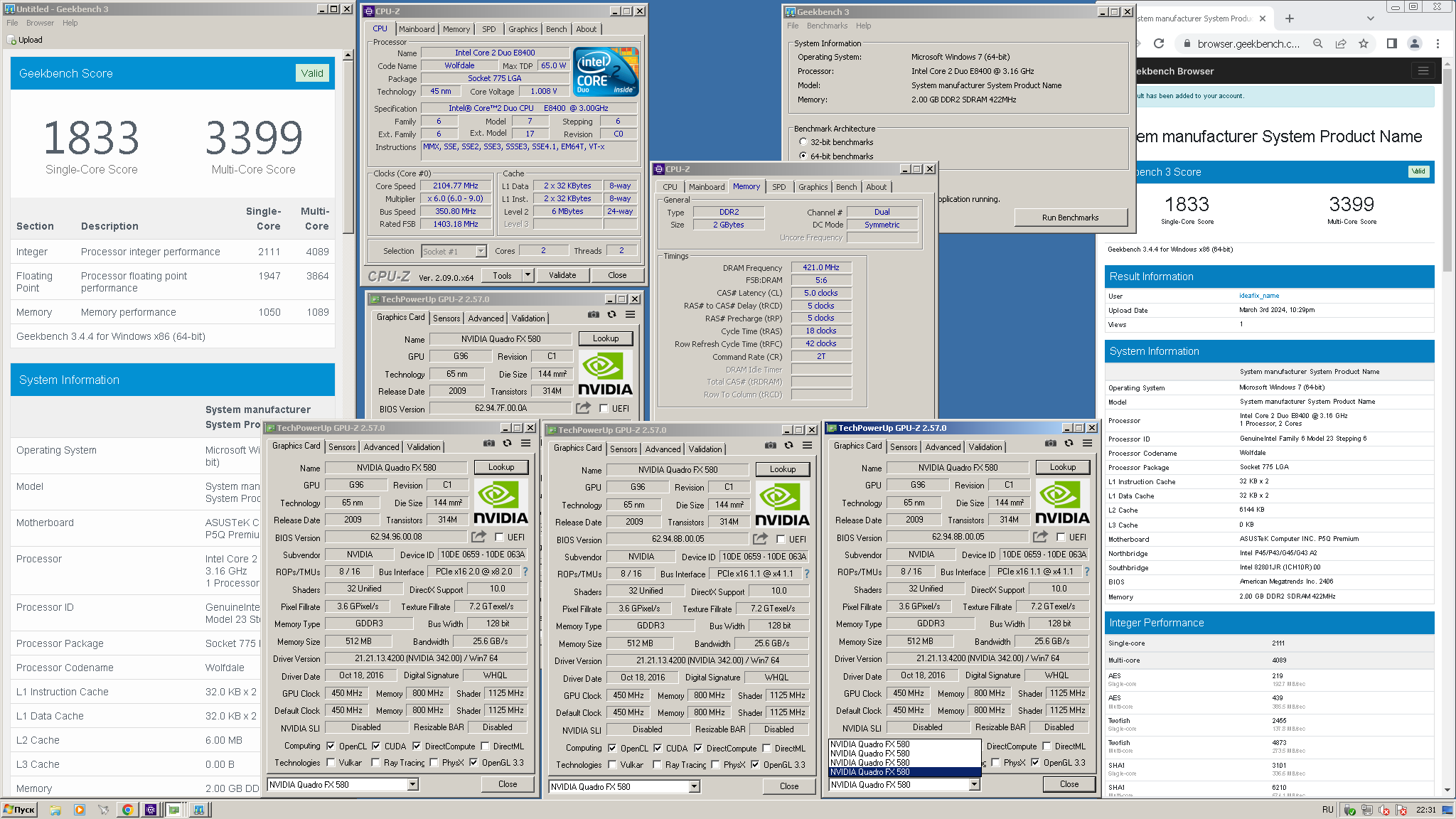Click the ideafix_name user link
This screenshot has width=1456, height=819.
(1259, 296)
